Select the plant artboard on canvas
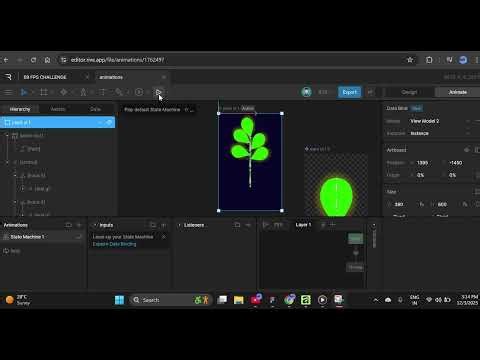 [250, 162]
